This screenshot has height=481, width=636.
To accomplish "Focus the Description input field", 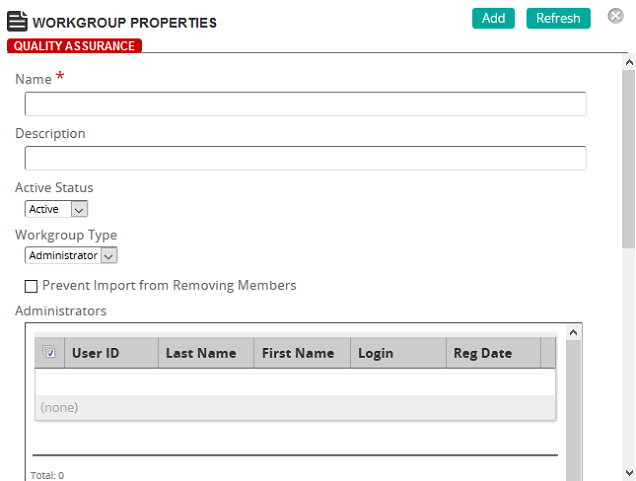I will pos(305,158).
